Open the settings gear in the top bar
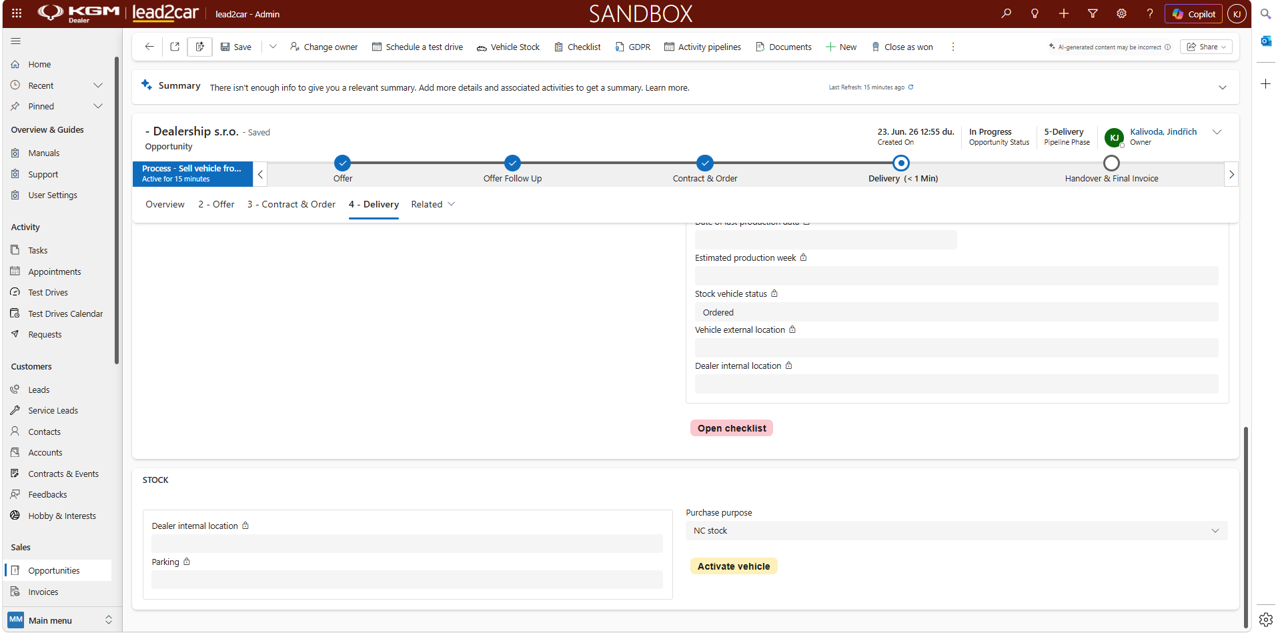The height and width of the screenshot is (633, 1280). pos(1121,14)
